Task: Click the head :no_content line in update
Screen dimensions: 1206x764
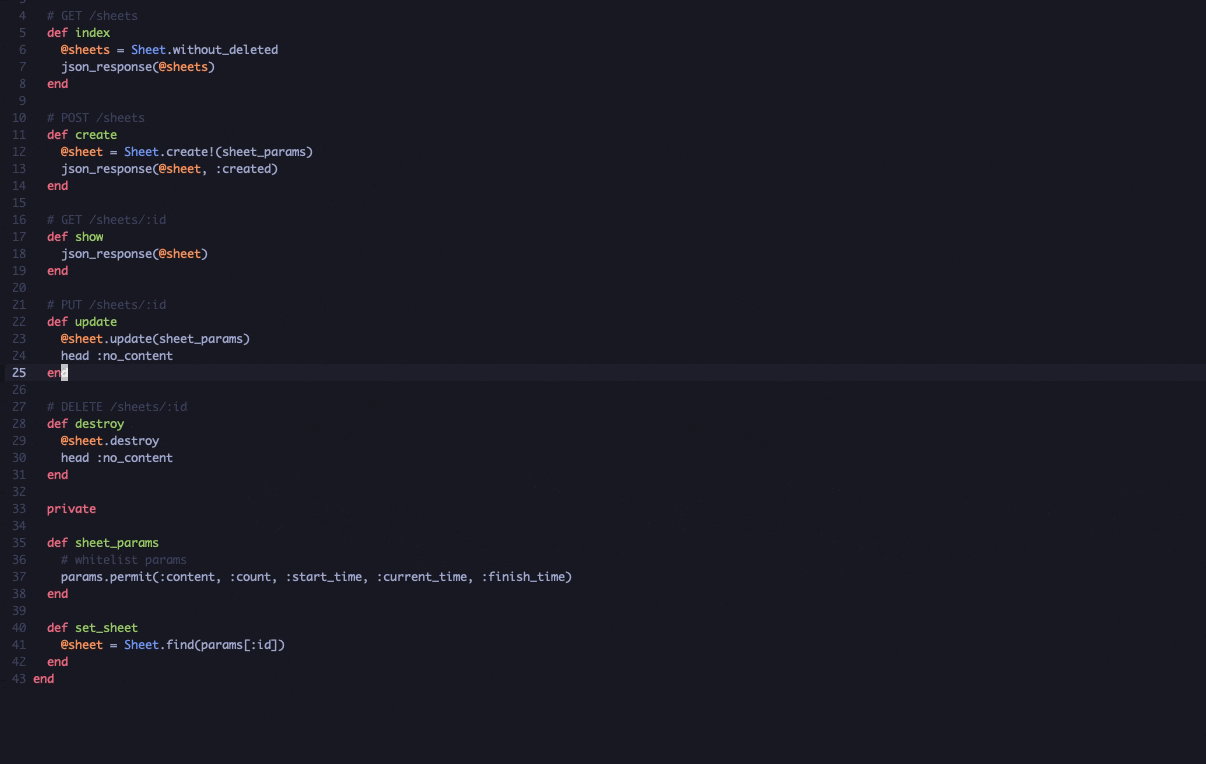Action: (117, 355)
